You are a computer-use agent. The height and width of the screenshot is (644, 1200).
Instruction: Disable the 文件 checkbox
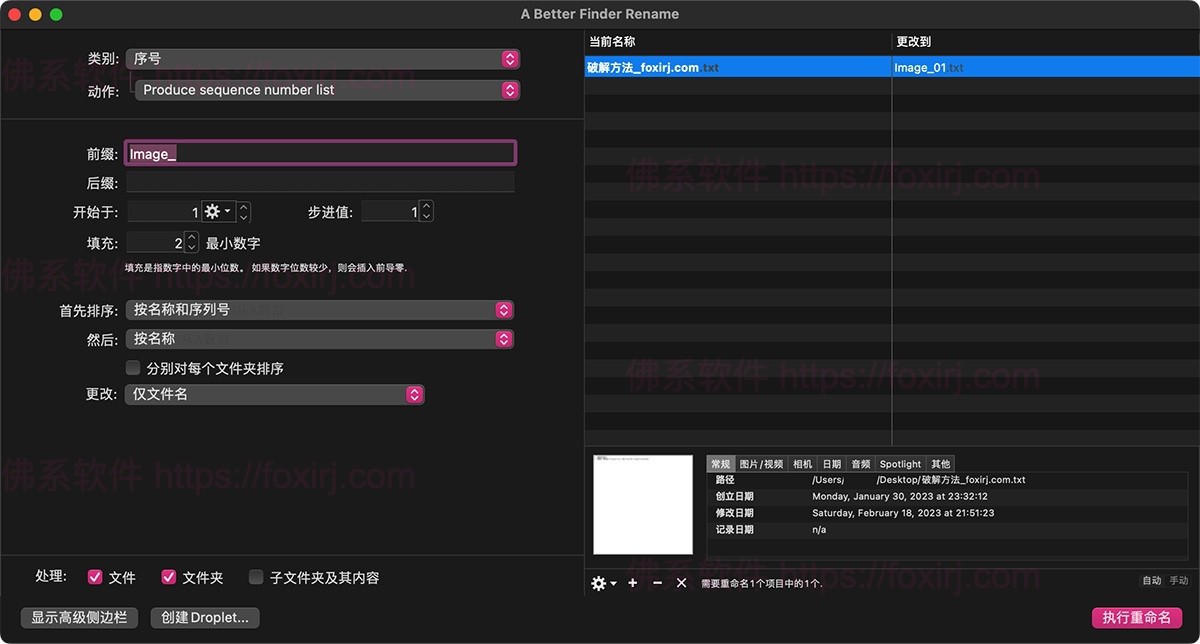click(x=97, y=577)
